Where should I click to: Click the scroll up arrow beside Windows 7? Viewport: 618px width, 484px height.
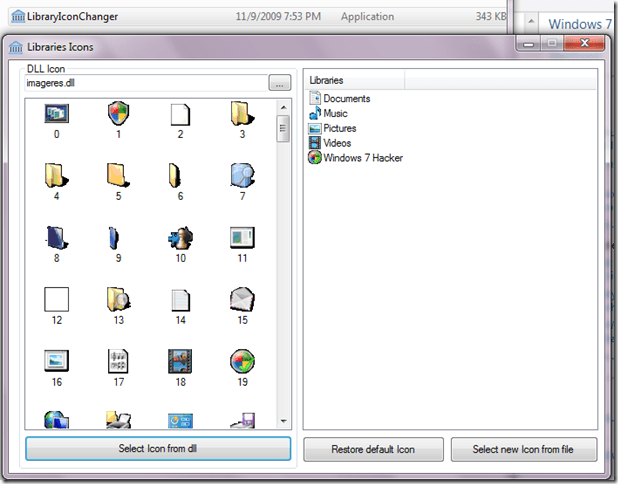(x=531, y=21)
